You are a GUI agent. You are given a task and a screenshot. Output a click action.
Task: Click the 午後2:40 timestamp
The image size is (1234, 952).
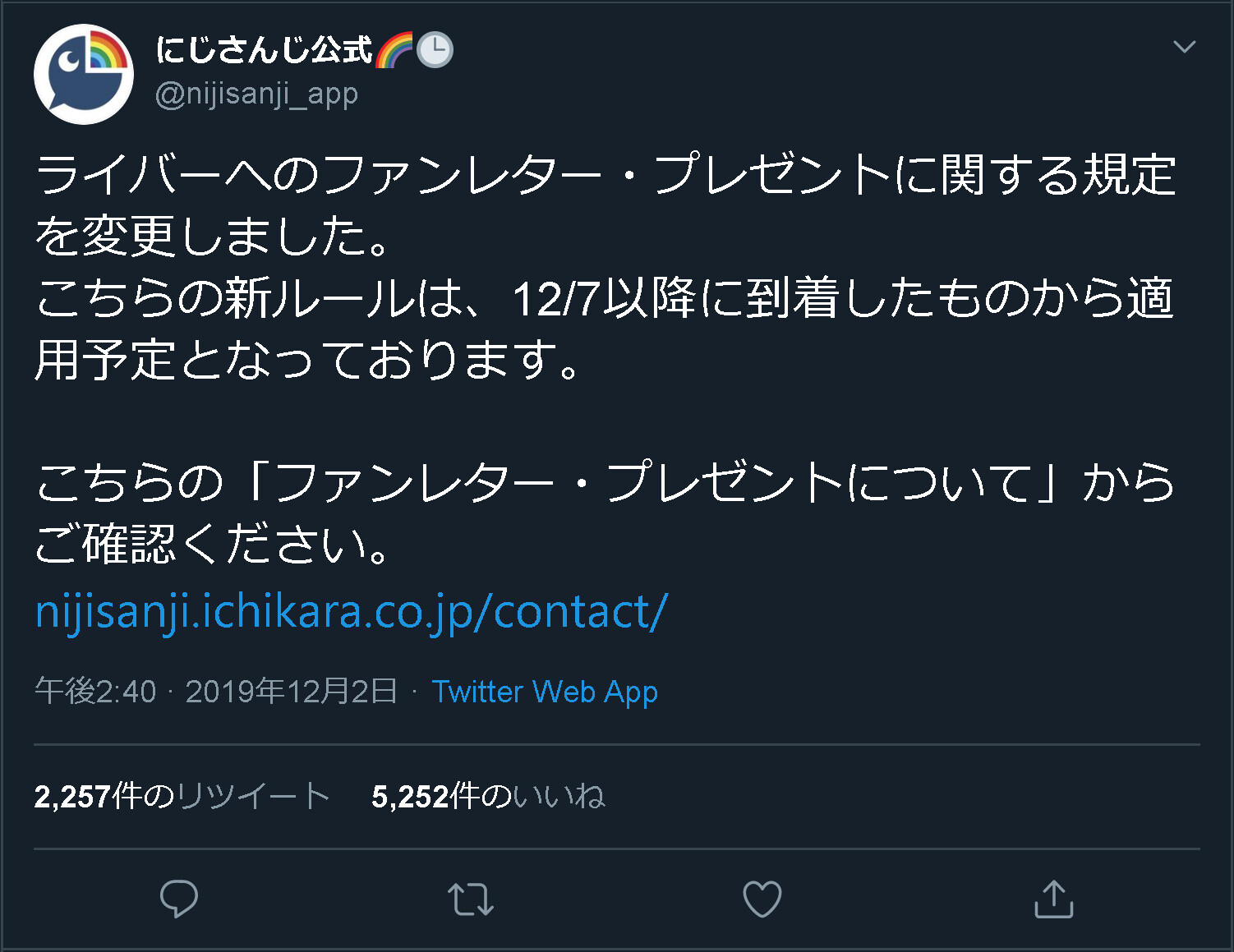(x=94, y=692)
